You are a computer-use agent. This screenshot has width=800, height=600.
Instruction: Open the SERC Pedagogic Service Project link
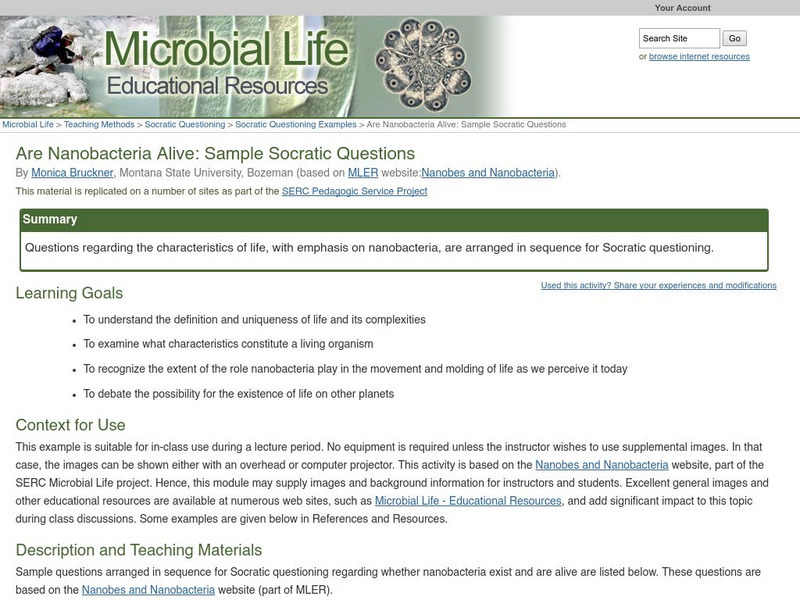pyautogui.click(x=355, y=189)
